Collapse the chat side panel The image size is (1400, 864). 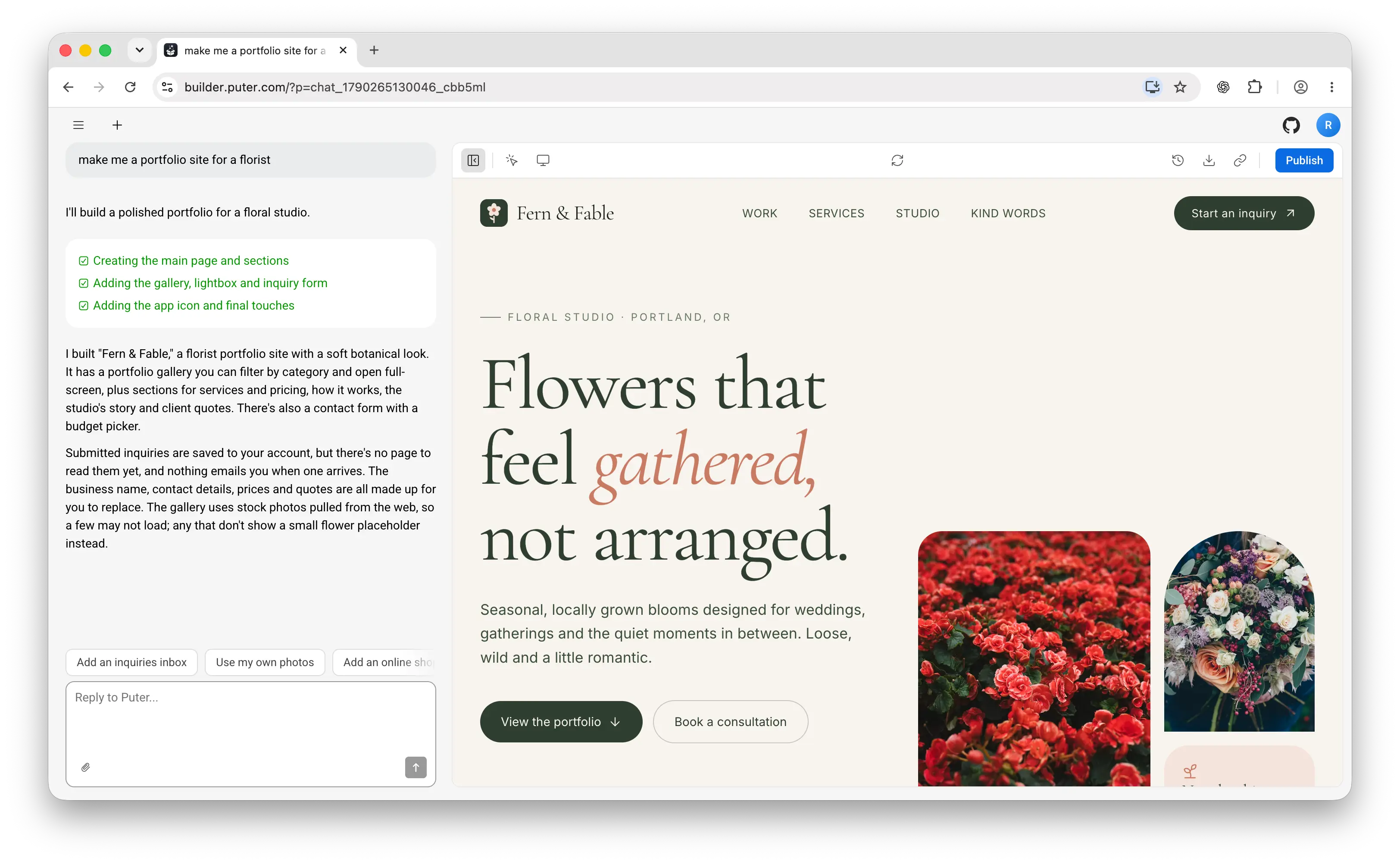[473, 160]
